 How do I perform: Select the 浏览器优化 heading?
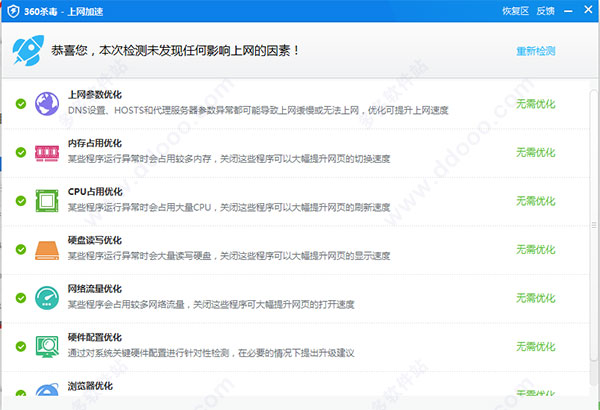click(x=90, y=386)
